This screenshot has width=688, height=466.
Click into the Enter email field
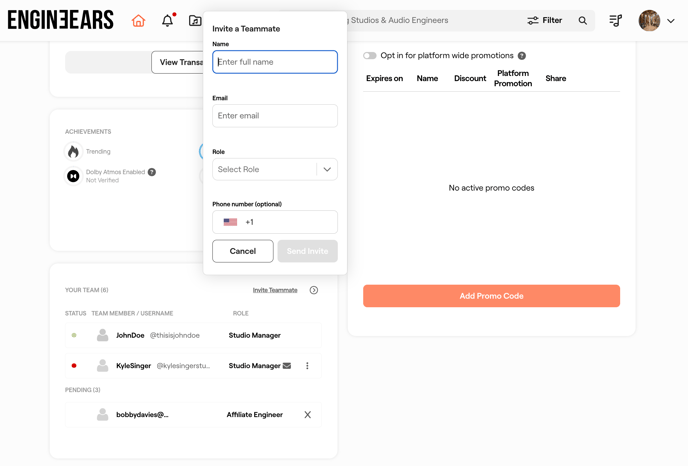[x=275, y=116]
